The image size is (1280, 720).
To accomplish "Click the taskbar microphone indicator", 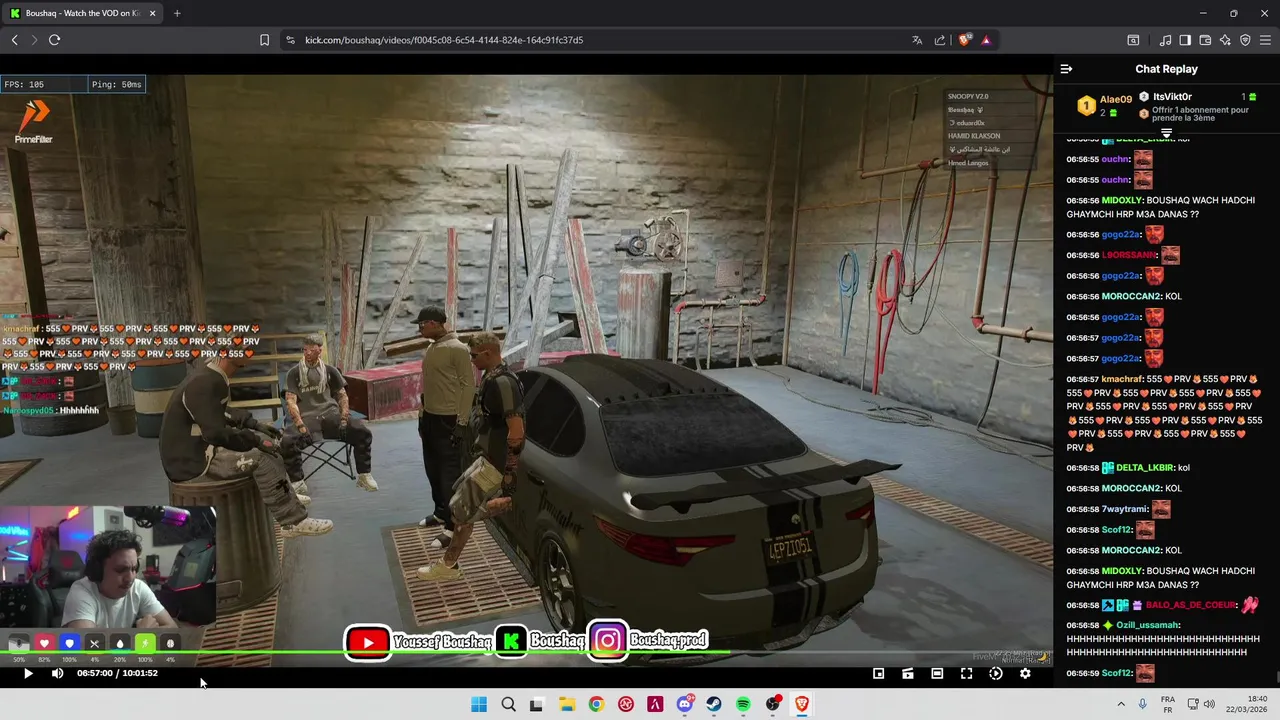I will click(1142, 704).
